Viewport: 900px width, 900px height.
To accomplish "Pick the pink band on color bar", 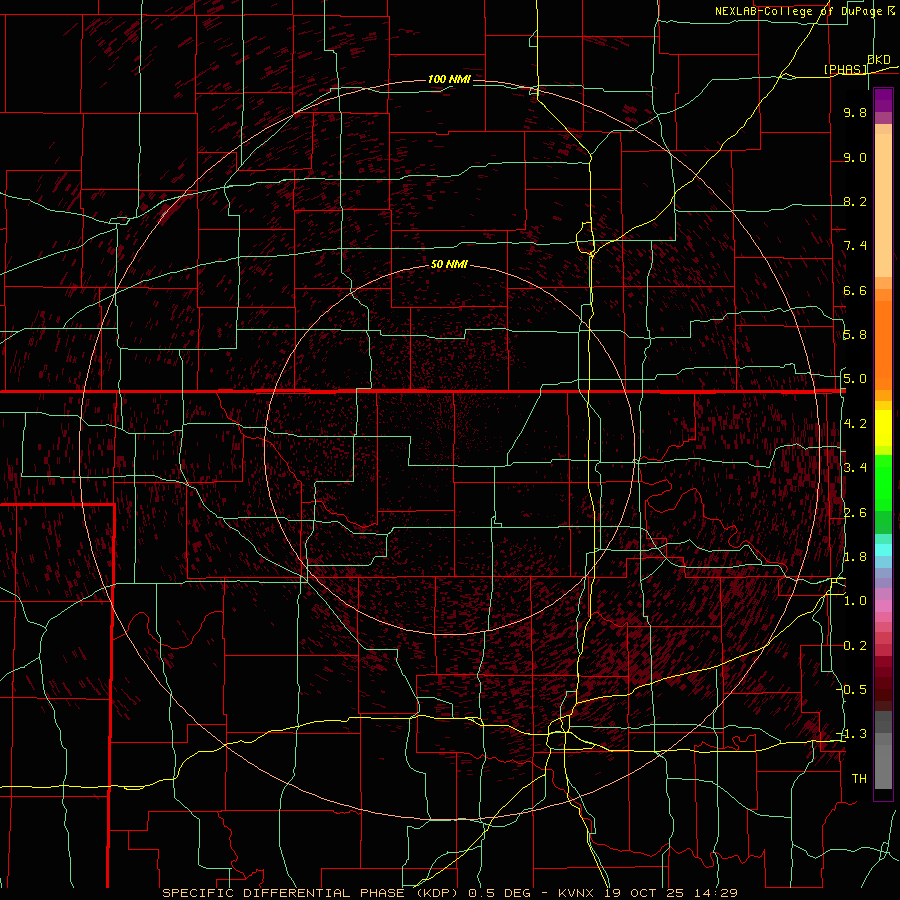I will pyautogui.click(x=883, y=606).
